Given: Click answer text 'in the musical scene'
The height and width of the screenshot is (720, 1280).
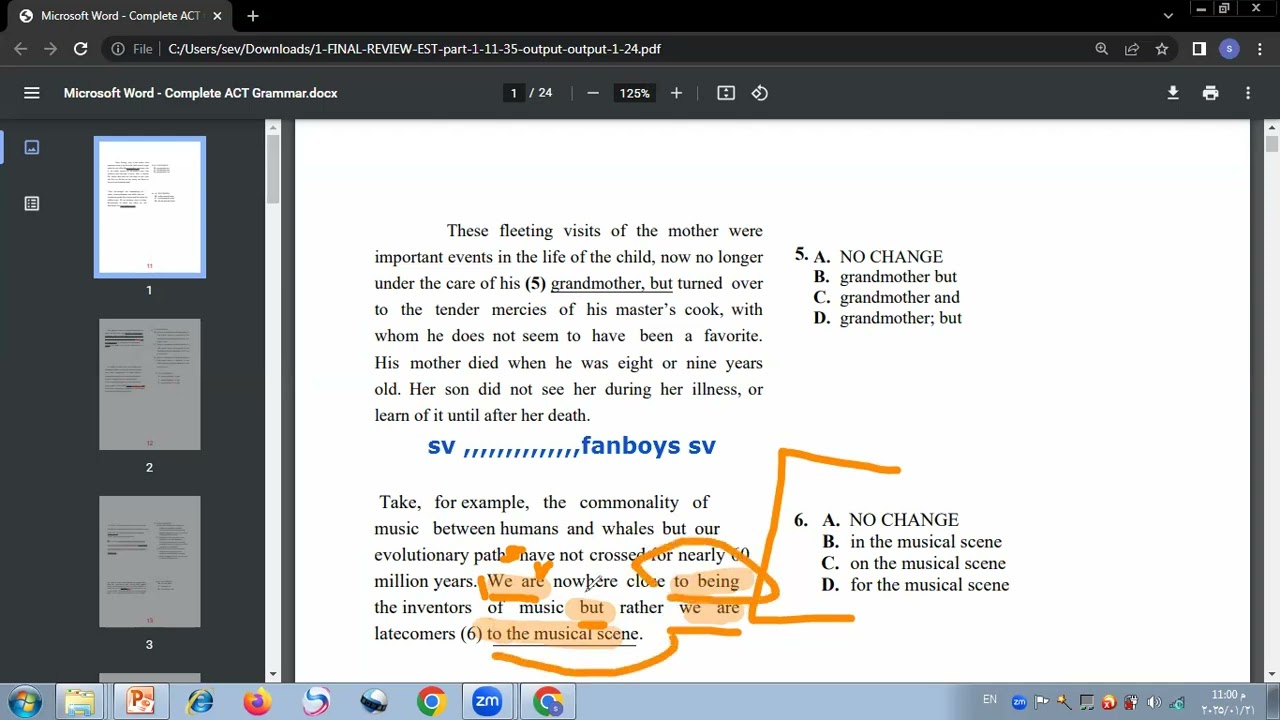Looking at the screenshot, I should coord(926,542).
